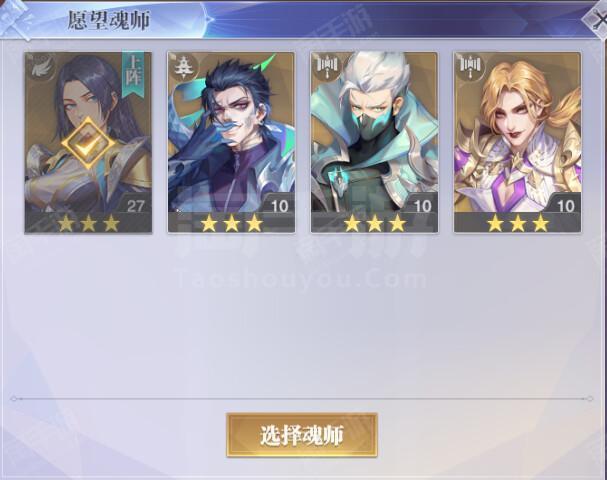Click the three stars under masked hero card

[x=375, y=223]
